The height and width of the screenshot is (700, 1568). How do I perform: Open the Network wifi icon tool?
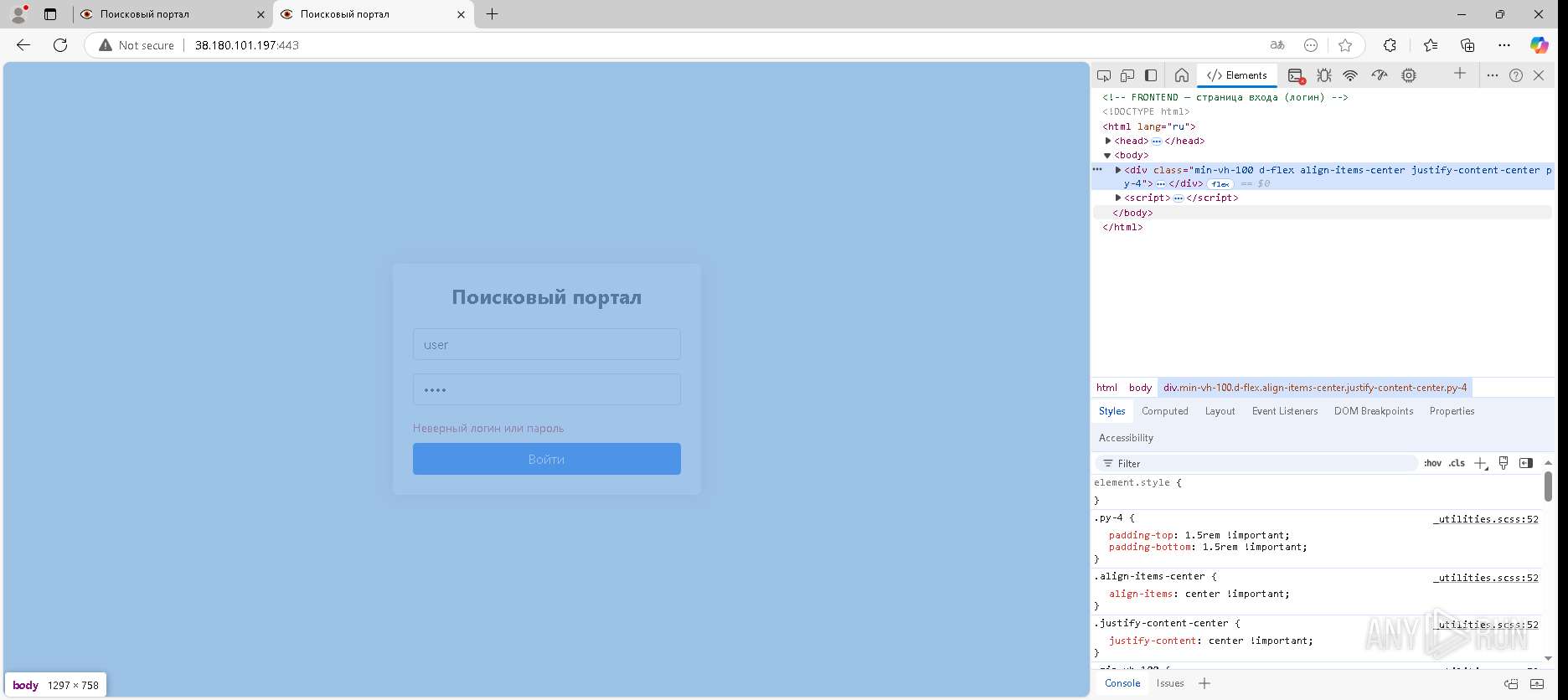(x=1350, y=75)
